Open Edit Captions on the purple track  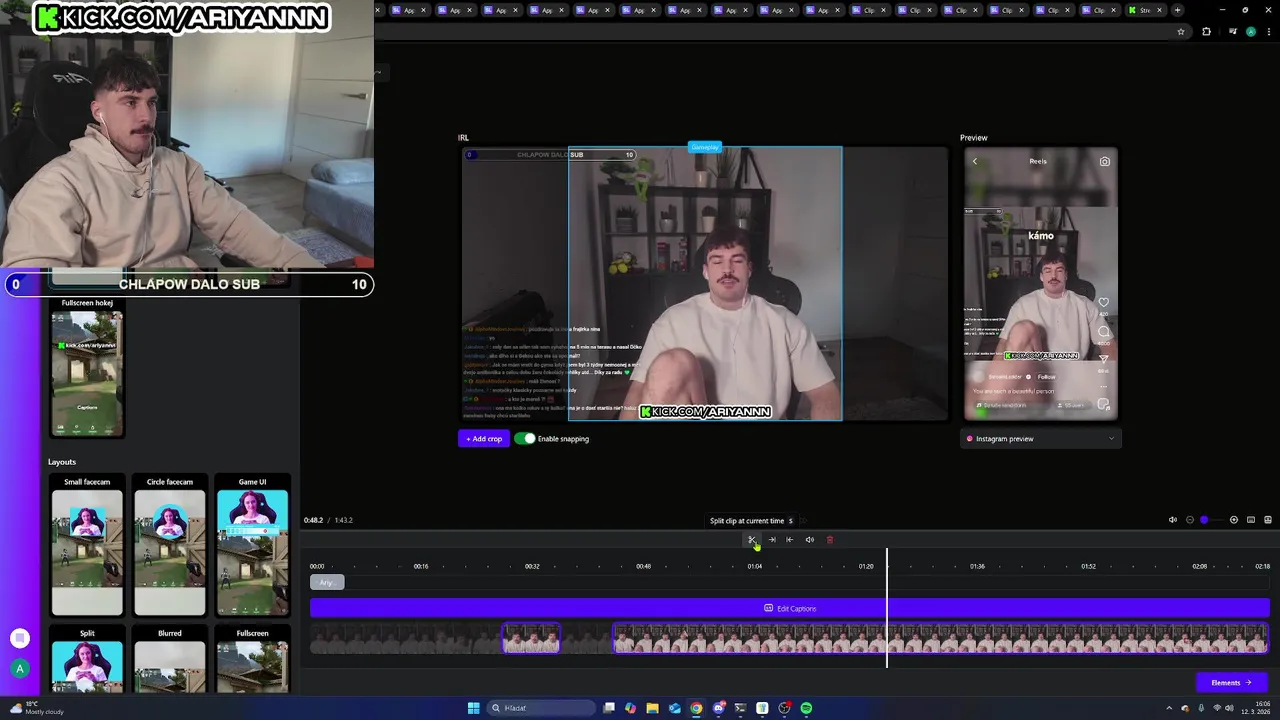(790, 608)
